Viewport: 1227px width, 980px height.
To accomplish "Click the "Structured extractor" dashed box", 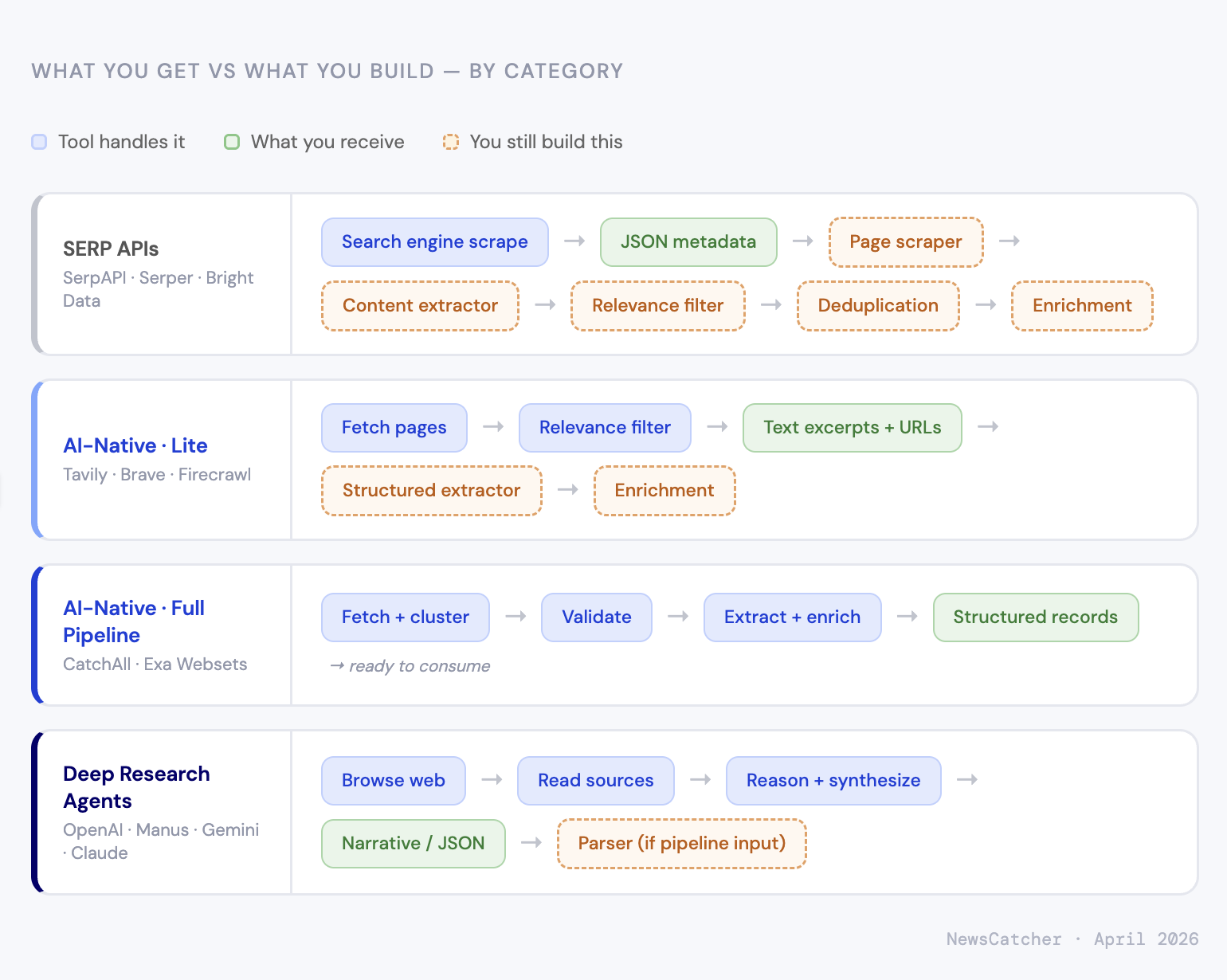I will point(432,491).
